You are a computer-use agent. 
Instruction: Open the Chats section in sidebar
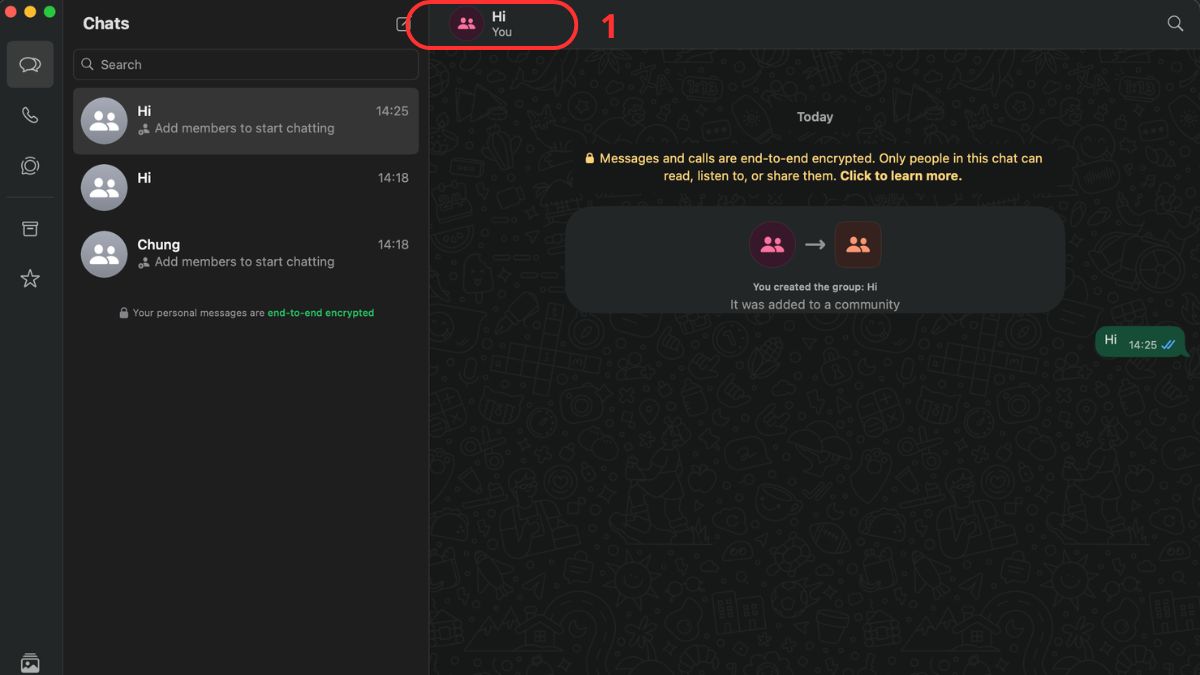[30, 65]
